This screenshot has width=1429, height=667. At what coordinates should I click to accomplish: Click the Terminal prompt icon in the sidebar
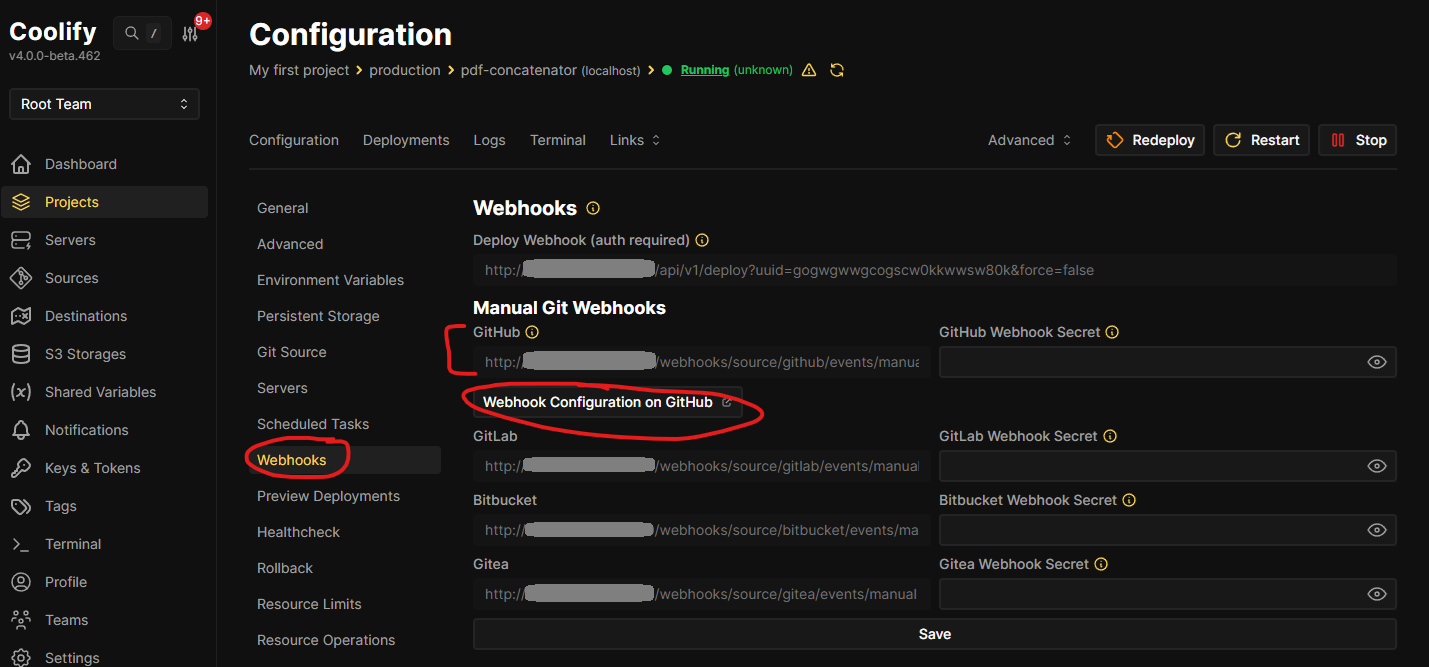(x=21, y=544)
